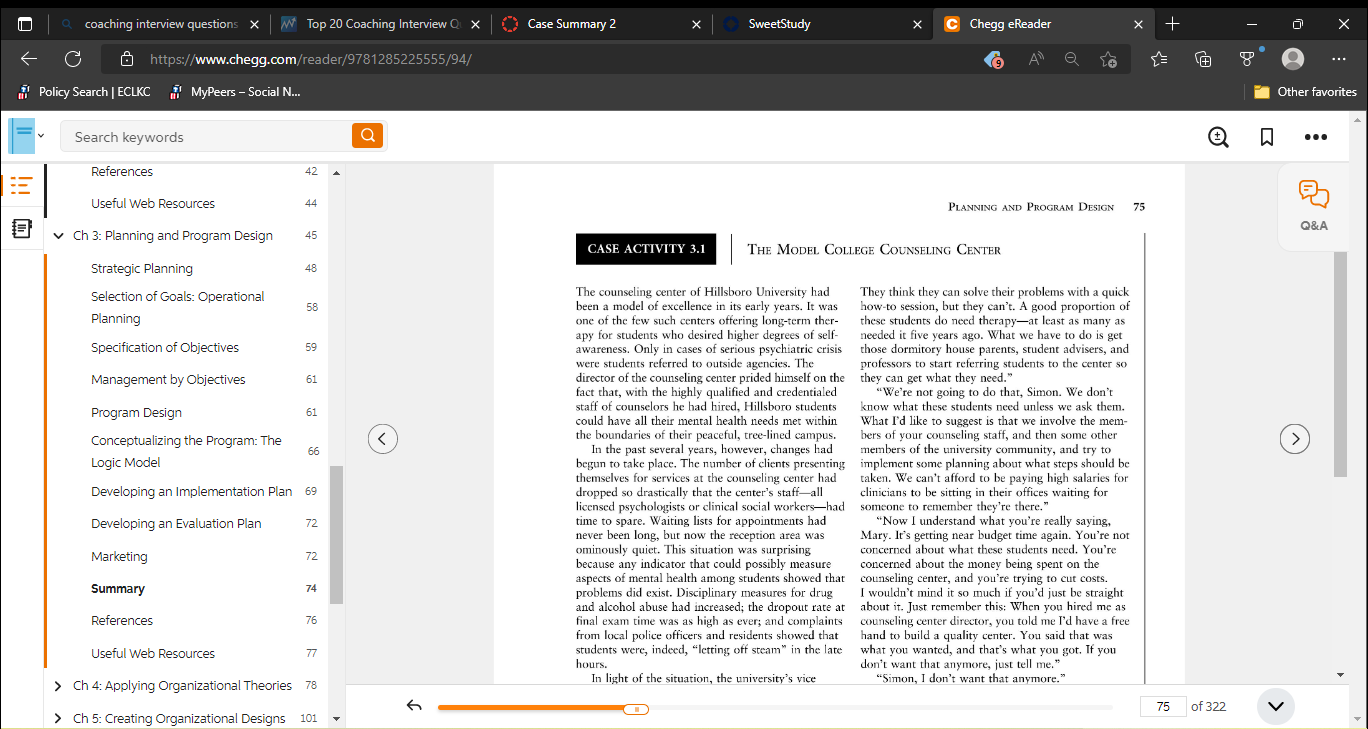This screenshot has width=1368, height=729.
Task: Click the shopping tag icon with badge 9
Action: point(993,59)
